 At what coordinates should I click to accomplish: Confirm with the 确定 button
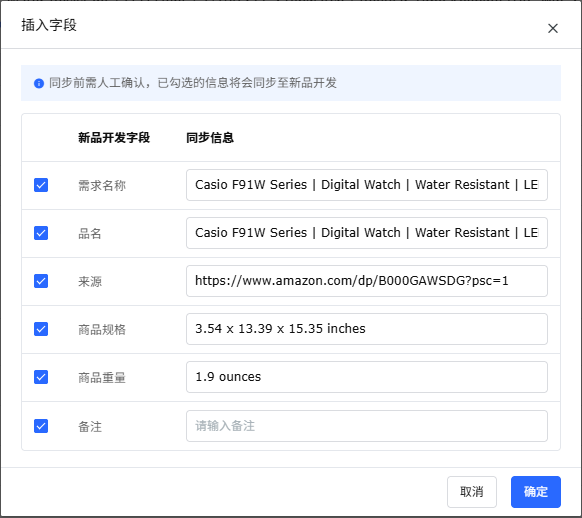(536, 492)
